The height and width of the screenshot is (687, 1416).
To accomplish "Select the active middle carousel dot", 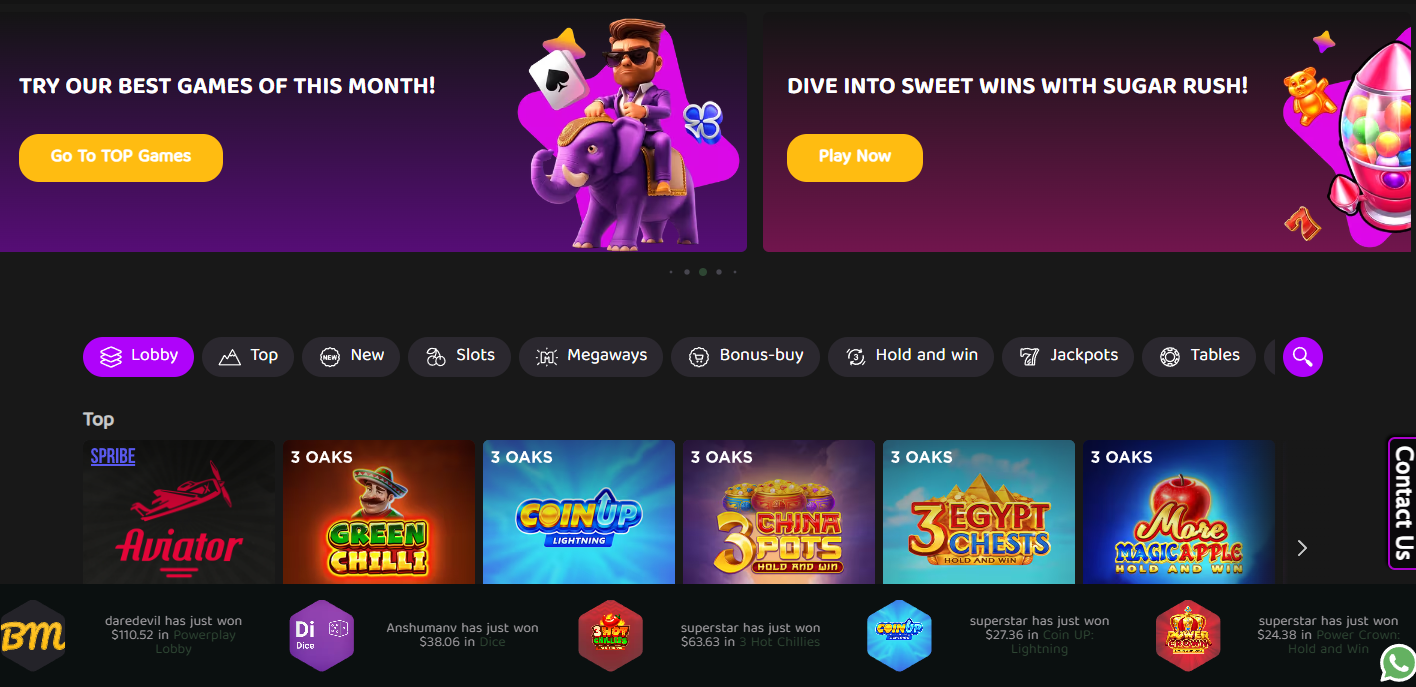I will click(x=703, y=272).
